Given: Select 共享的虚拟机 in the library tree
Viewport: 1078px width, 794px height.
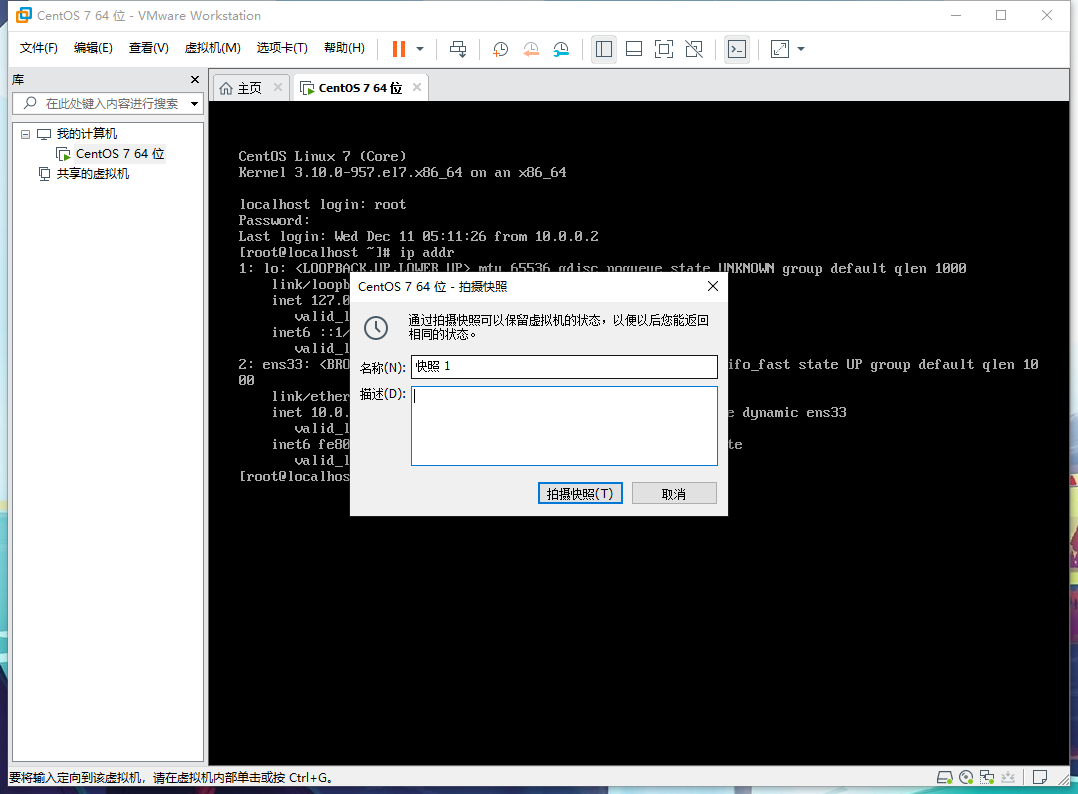Looking at the screenshot, I should (93, 174).
